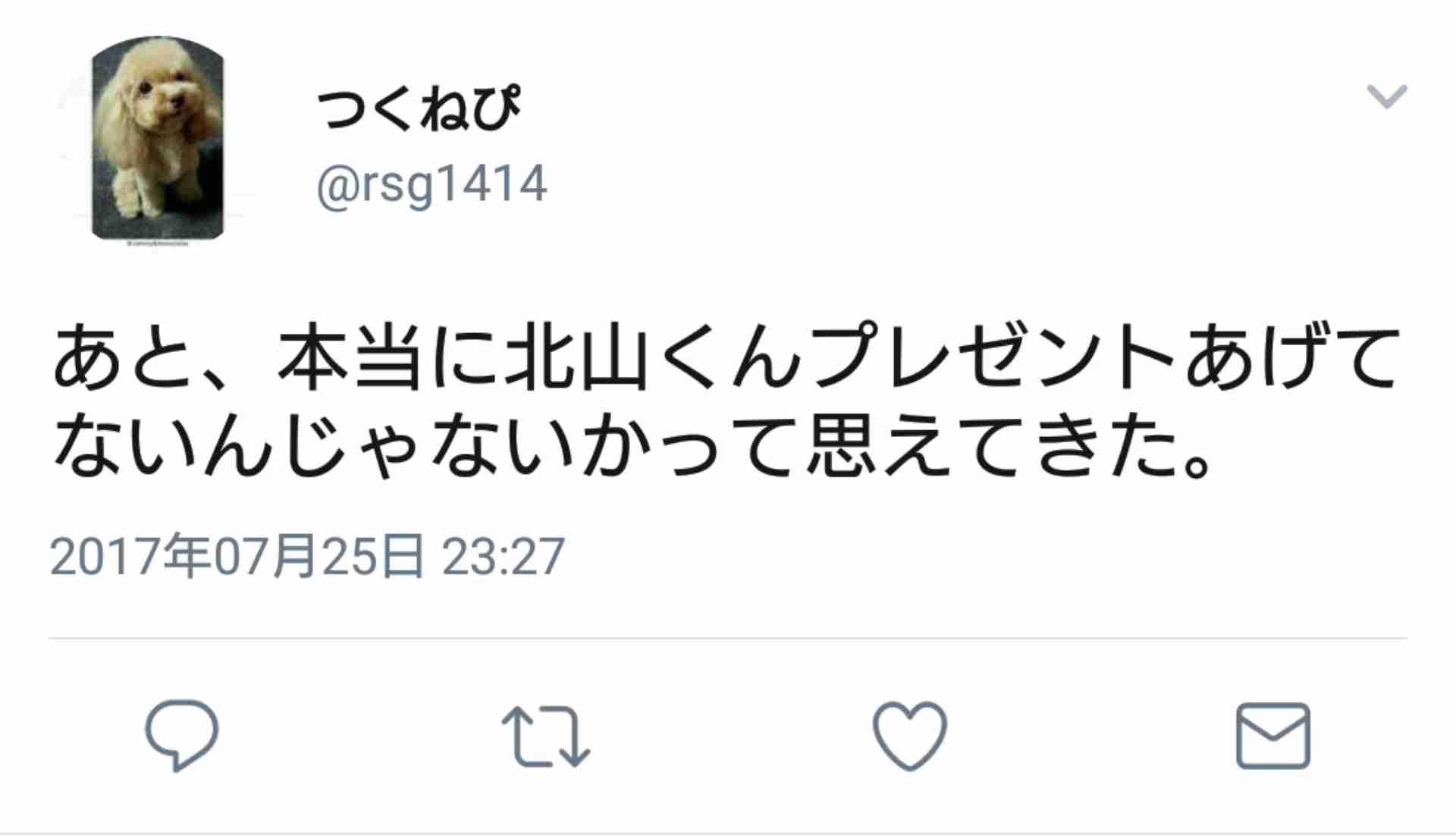The image size is (1456, 836).
Task: Retweet this tweet using the arrows icon
Action: tap(546, 737)
